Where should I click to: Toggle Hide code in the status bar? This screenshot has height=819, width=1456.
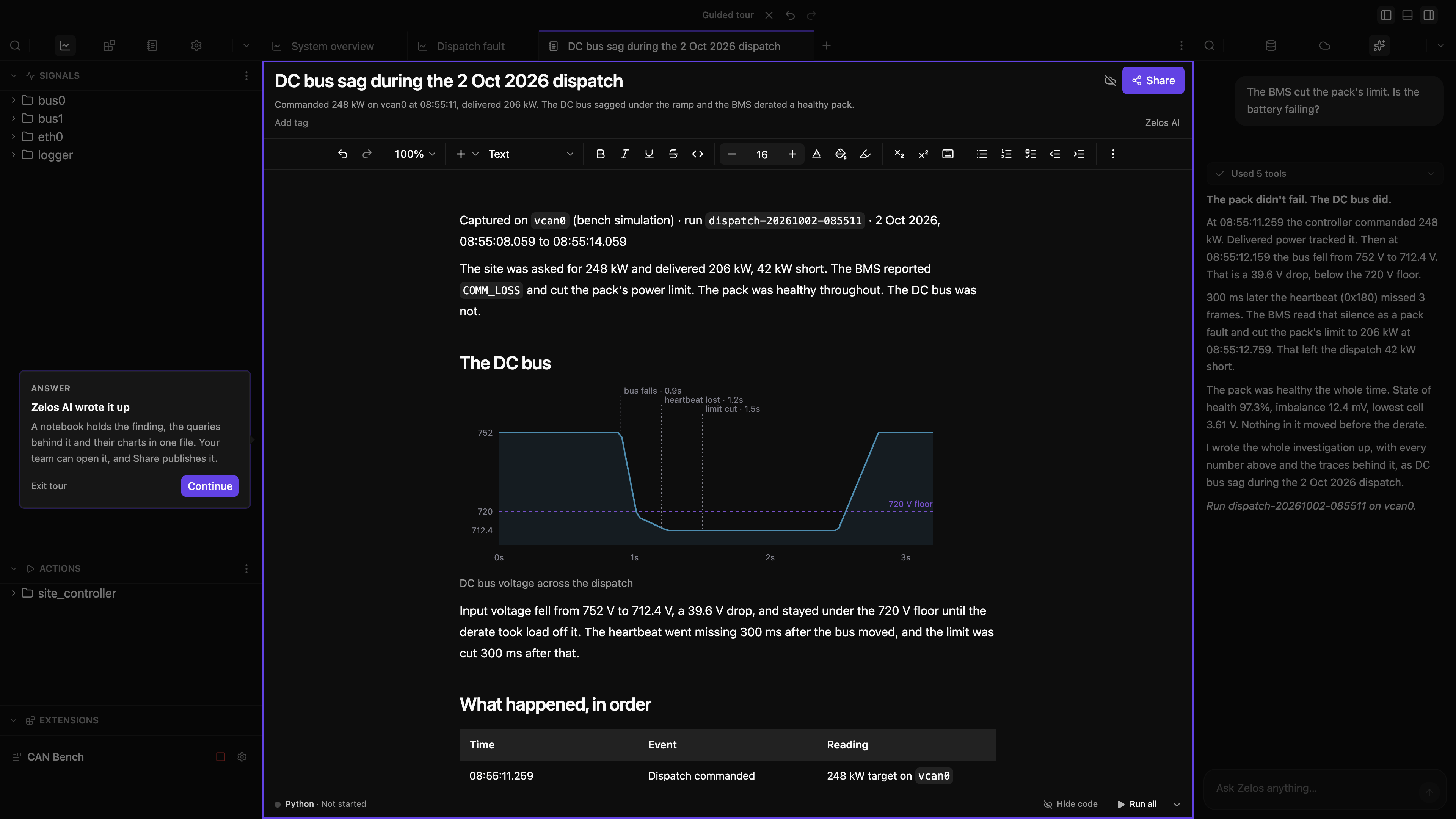[x=1070, y=804]
